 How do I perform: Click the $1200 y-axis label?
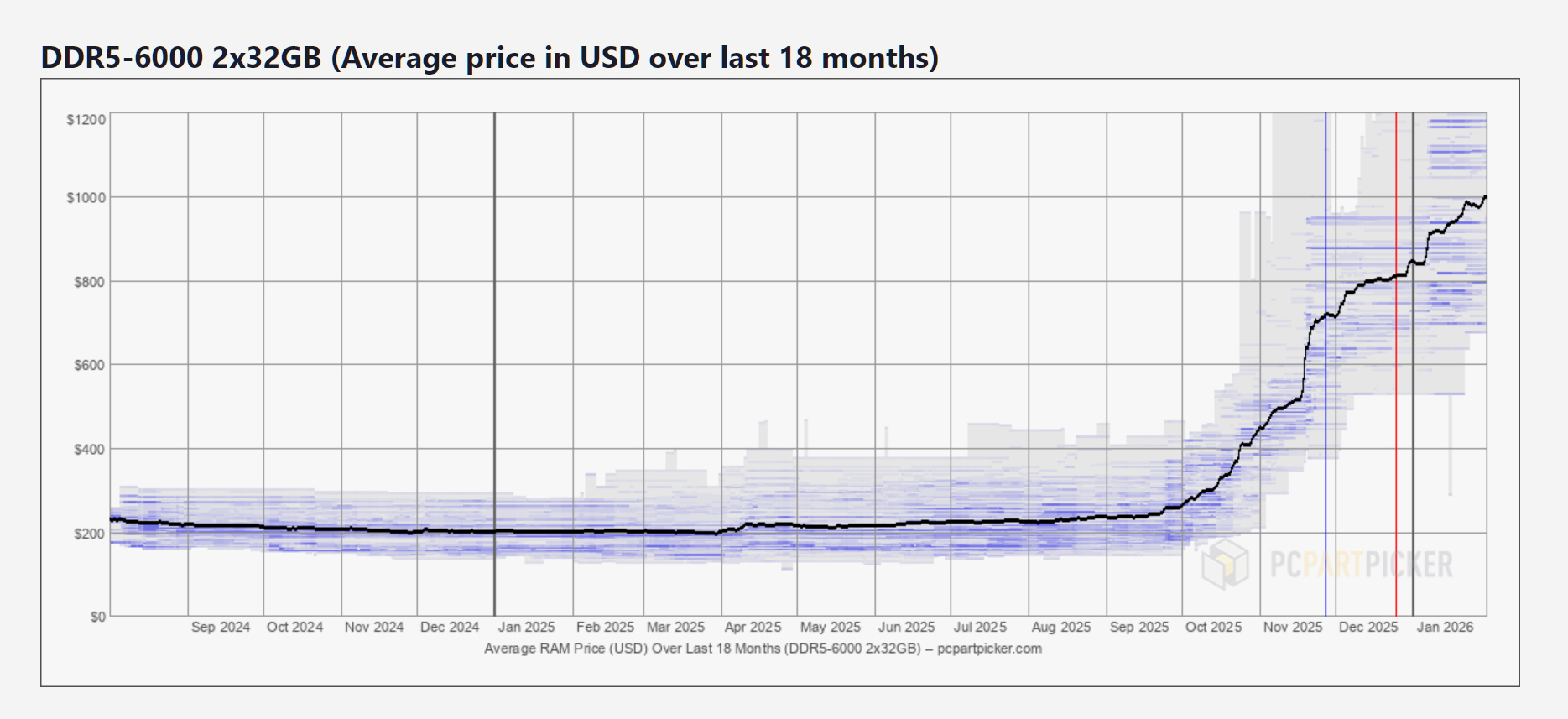tap(86, 120)
